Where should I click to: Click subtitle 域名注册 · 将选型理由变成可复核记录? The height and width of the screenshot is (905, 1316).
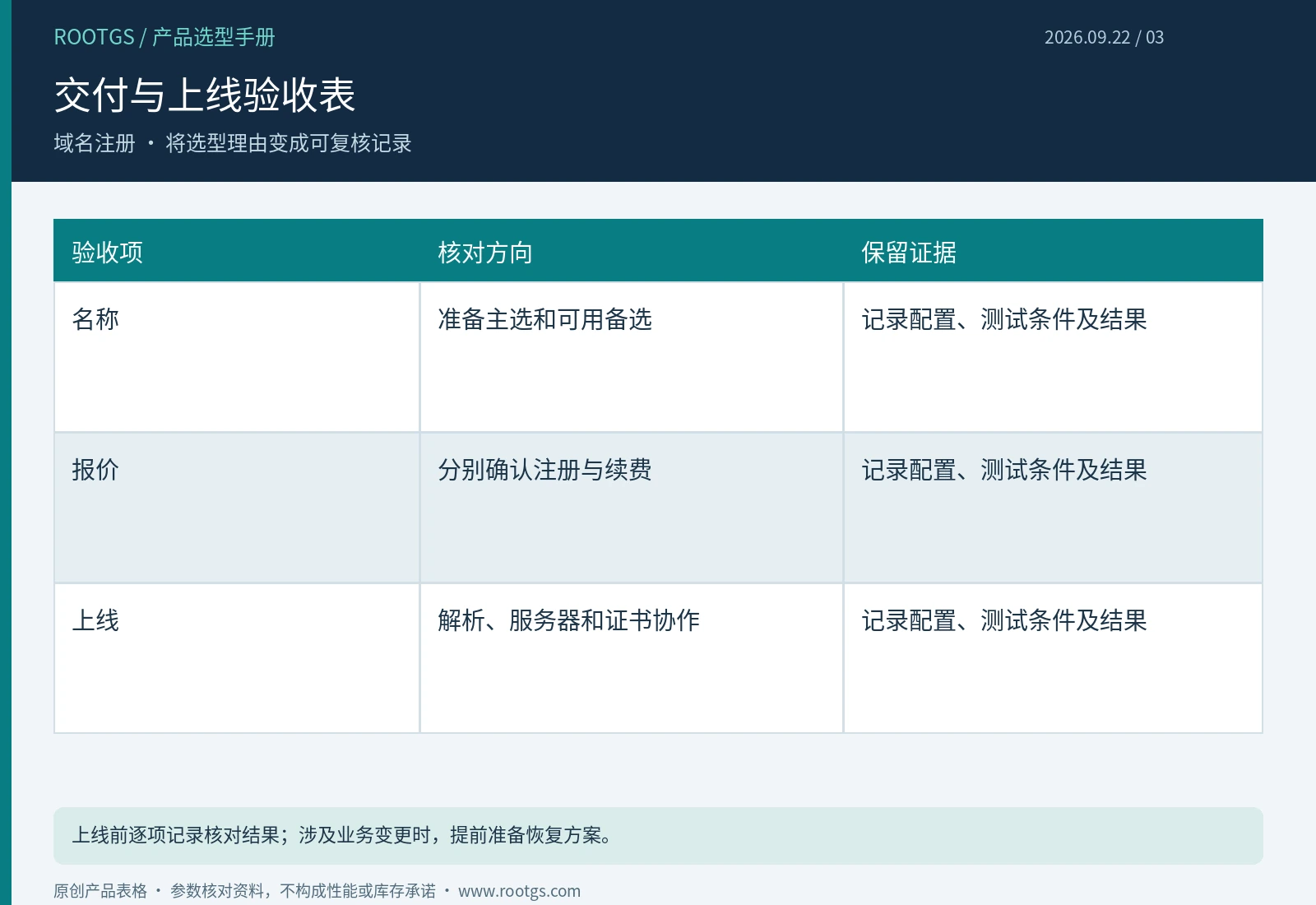[x=233, y=143]
